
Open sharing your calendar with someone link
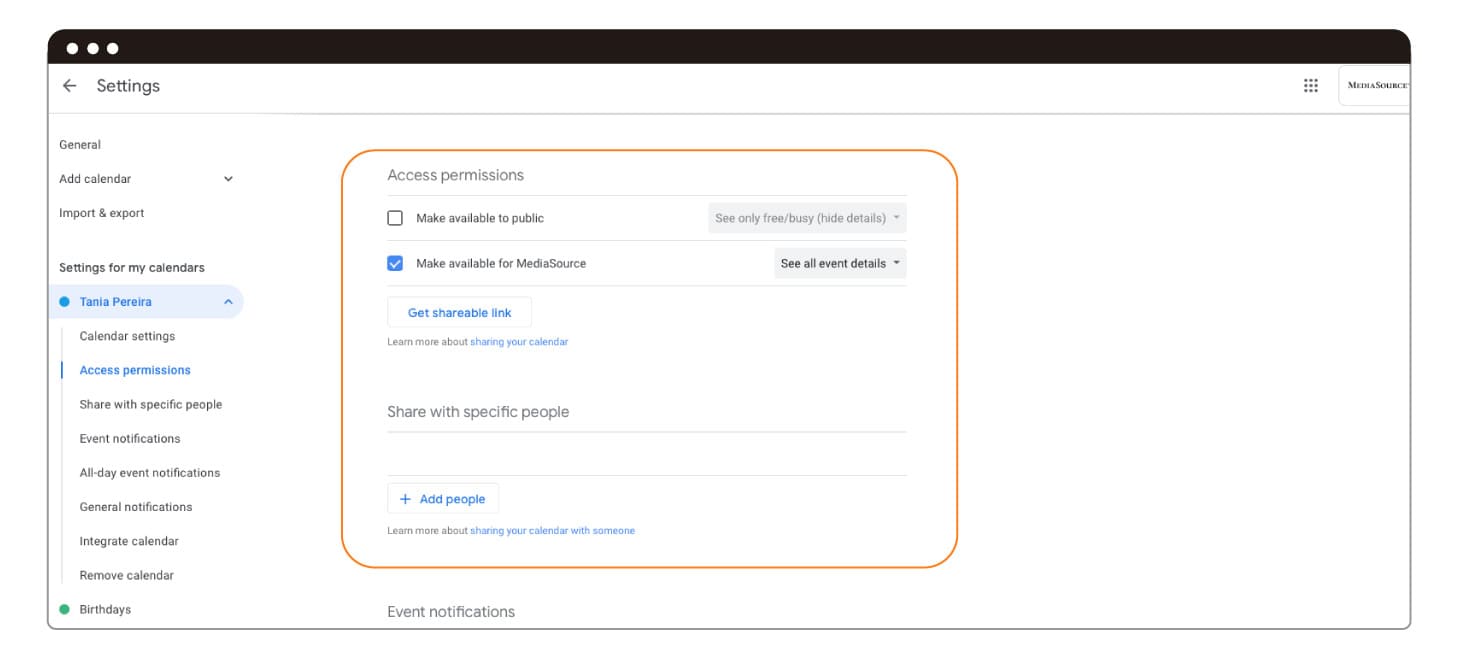click(x=552, y=531)
